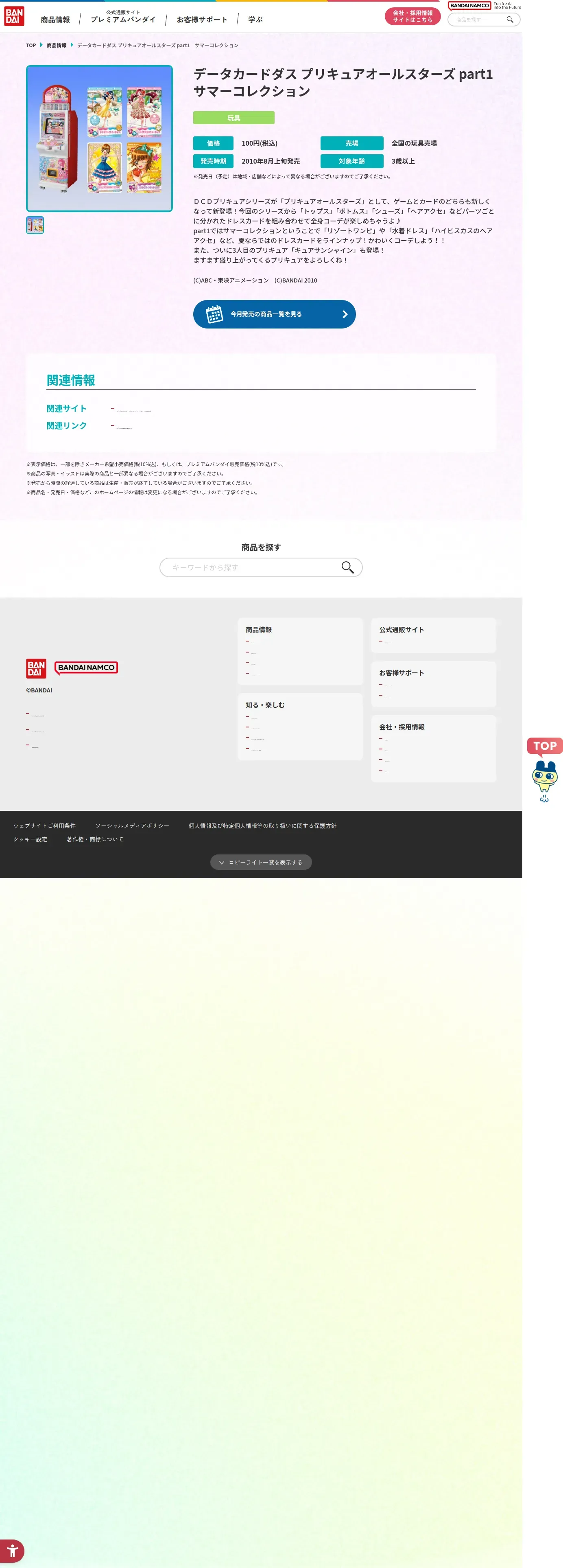Click footer Bandai Namco logo
This screenshot has width=563, height=1568.
pyautogui.click(x=86, y=668)
